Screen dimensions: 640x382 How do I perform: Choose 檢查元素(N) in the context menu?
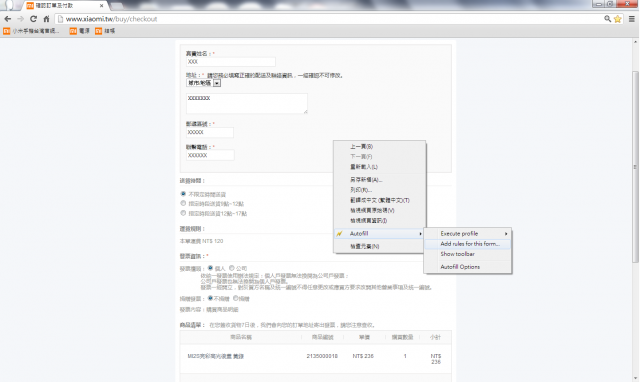pyautogui.click(x=380, y=247)
